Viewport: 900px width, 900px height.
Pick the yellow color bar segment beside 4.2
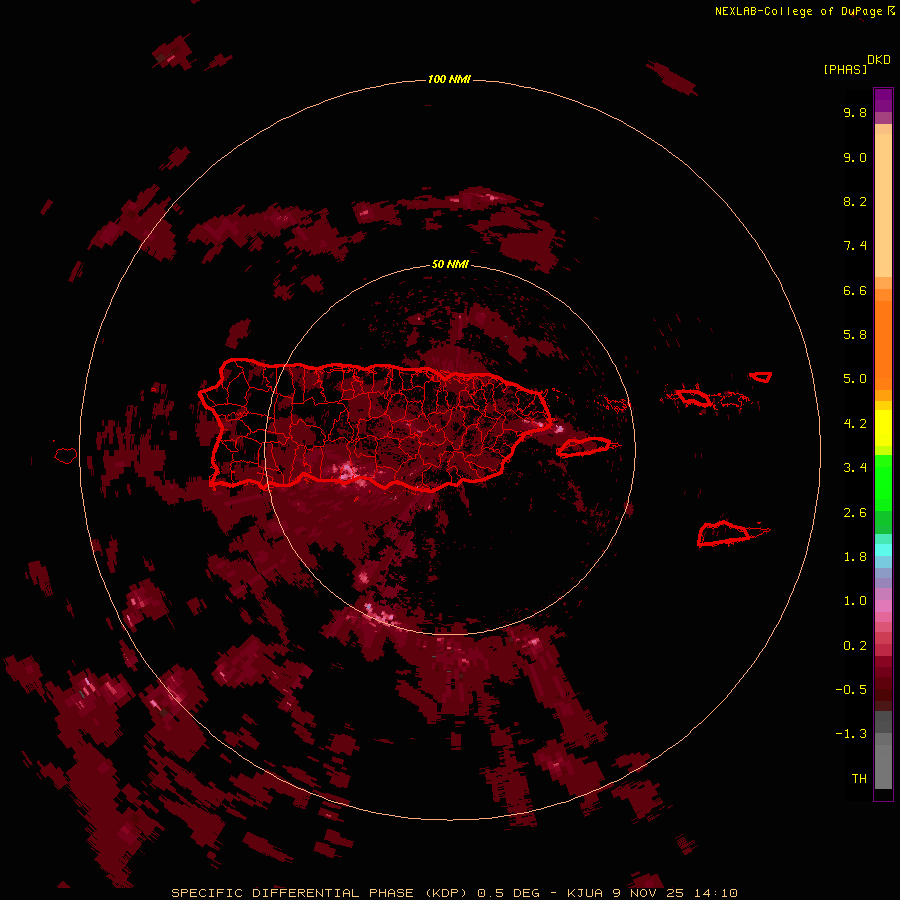pos(883,428)
